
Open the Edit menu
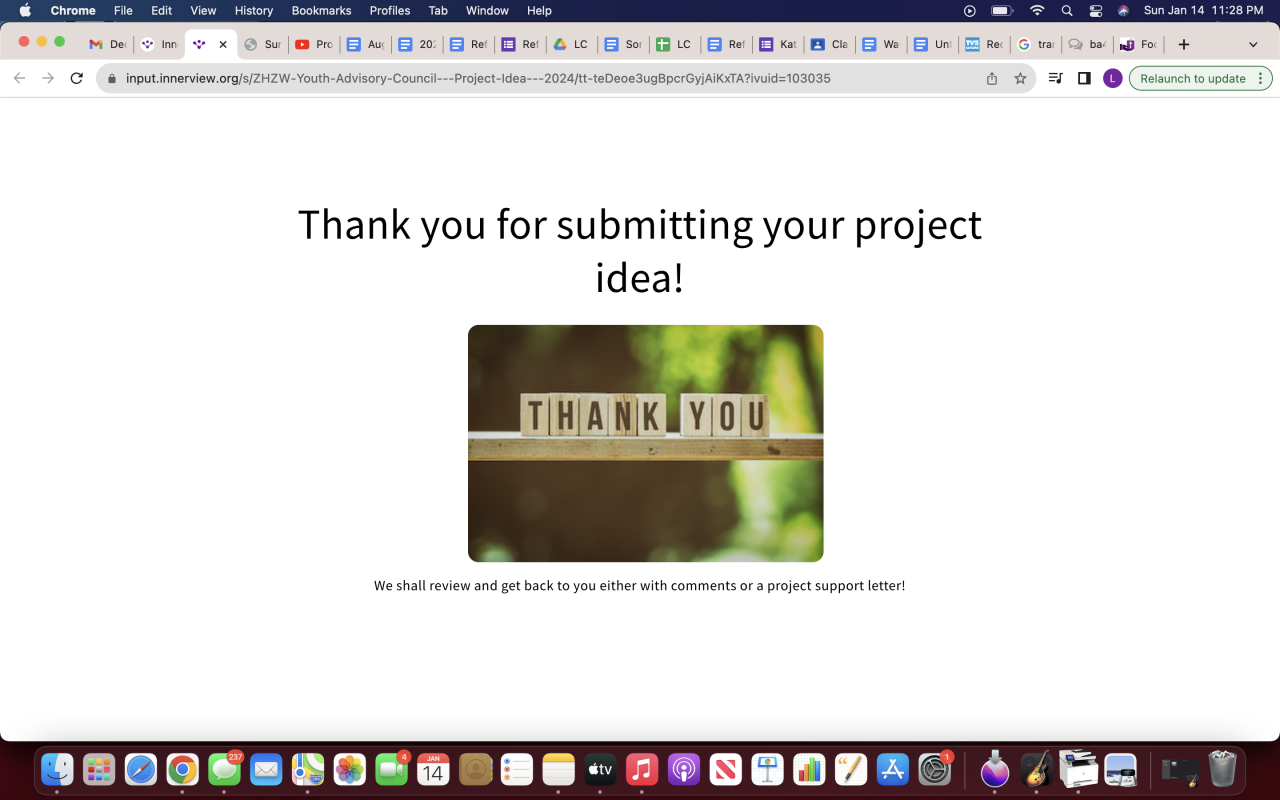161,10
